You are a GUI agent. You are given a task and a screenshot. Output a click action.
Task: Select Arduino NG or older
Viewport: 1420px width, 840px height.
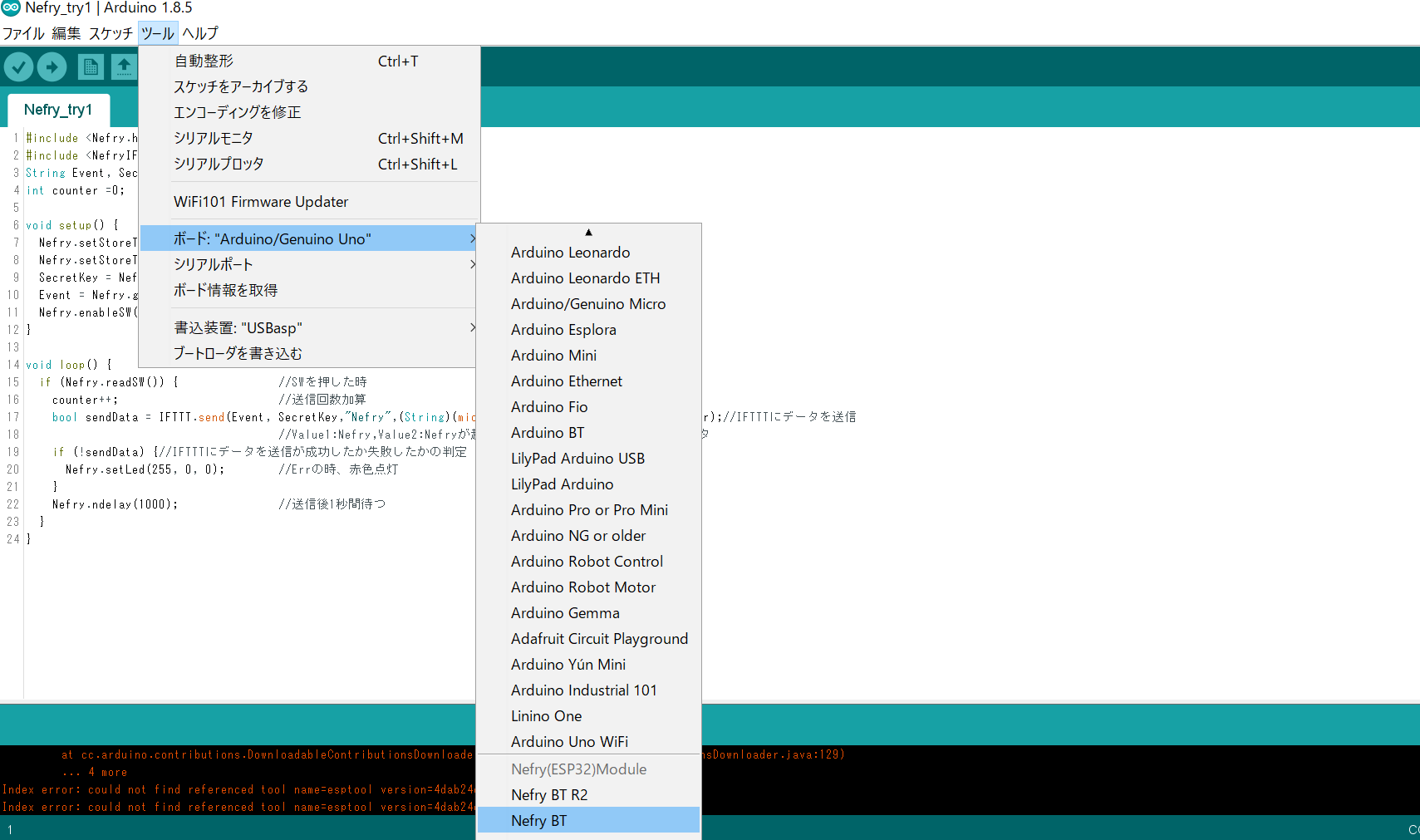point(588,536)
